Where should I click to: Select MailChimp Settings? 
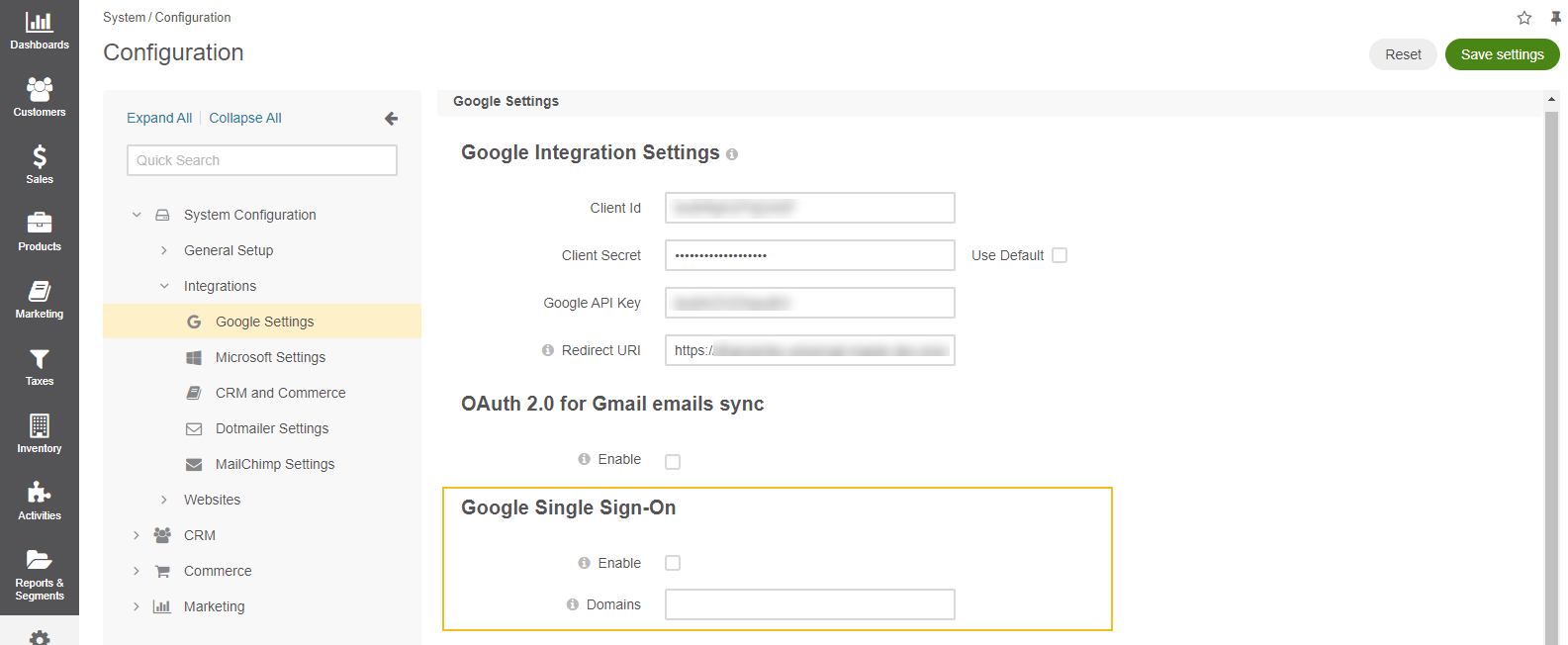[x=275, y=464]
